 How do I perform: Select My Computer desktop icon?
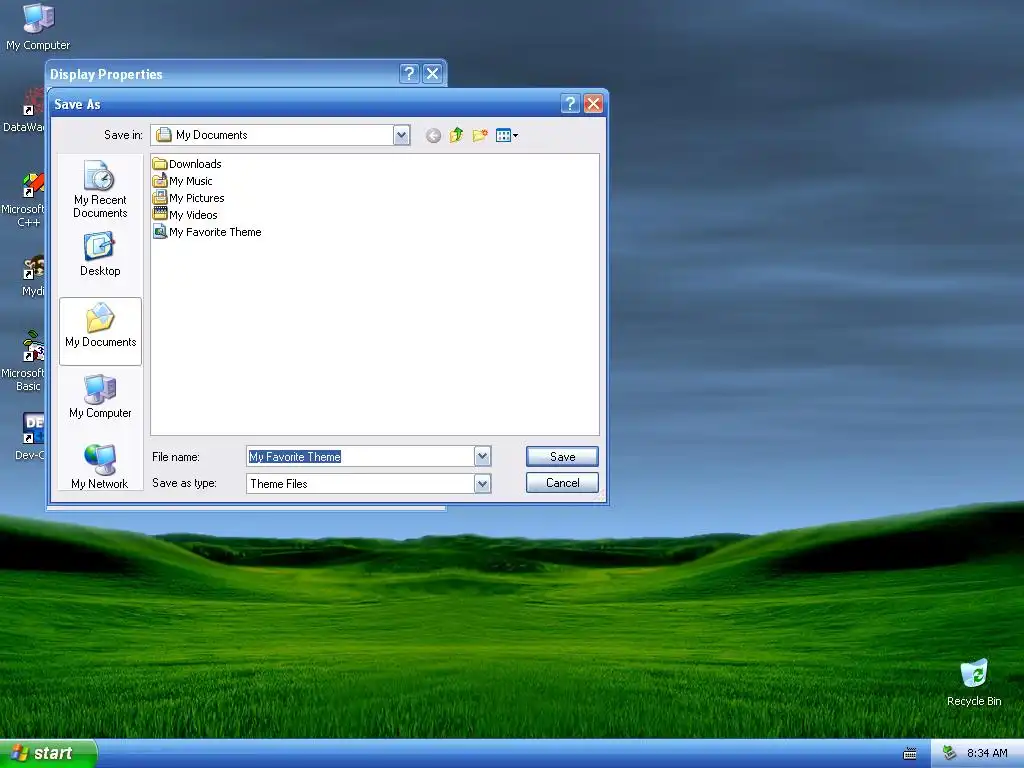(38, 27)
